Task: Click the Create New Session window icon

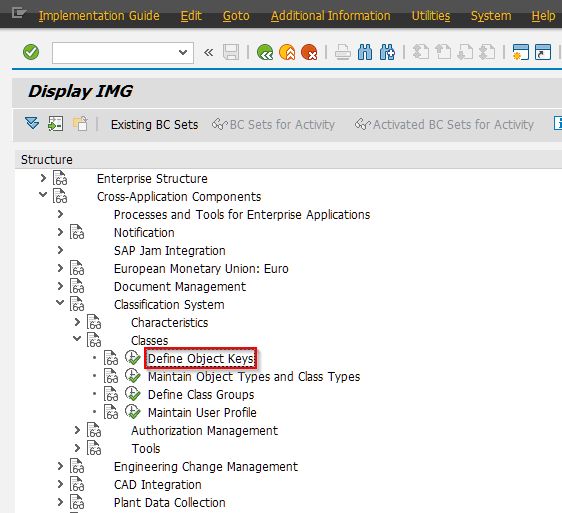Action: [520, 52]
